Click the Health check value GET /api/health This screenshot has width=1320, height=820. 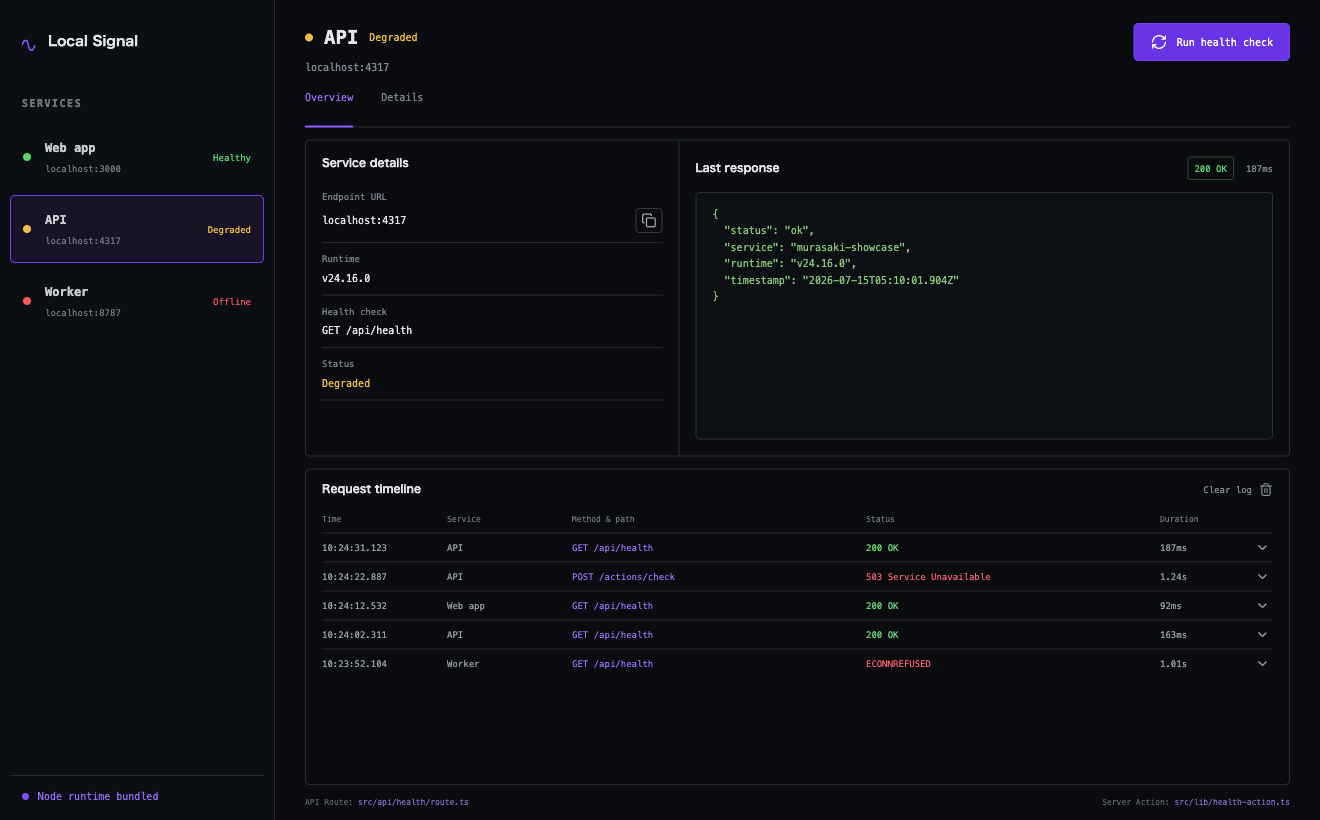pyautogui.click(x=367, y=330)
